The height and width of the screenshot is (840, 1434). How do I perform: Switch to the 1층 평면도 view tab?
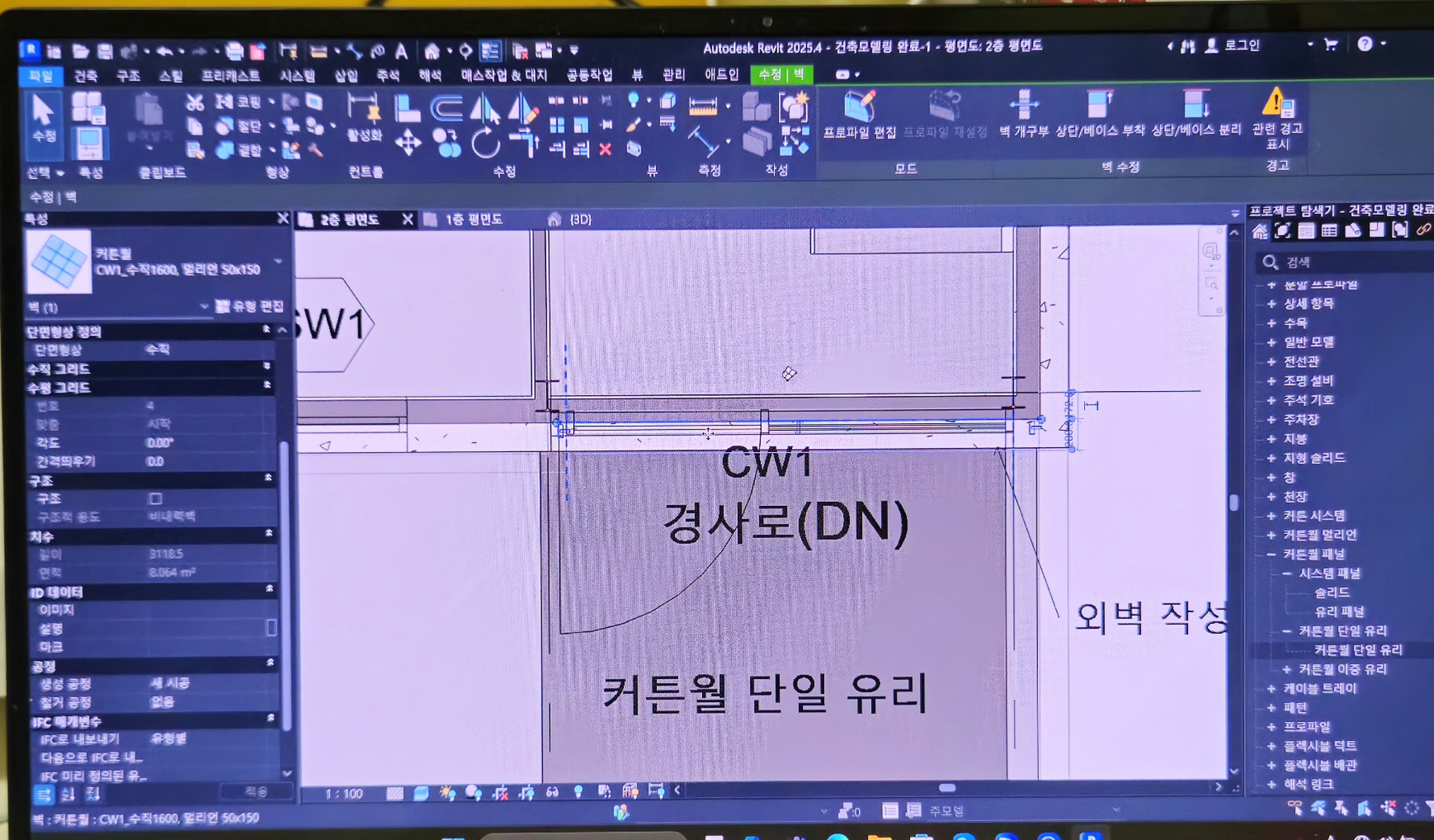[x=473, y=220]
